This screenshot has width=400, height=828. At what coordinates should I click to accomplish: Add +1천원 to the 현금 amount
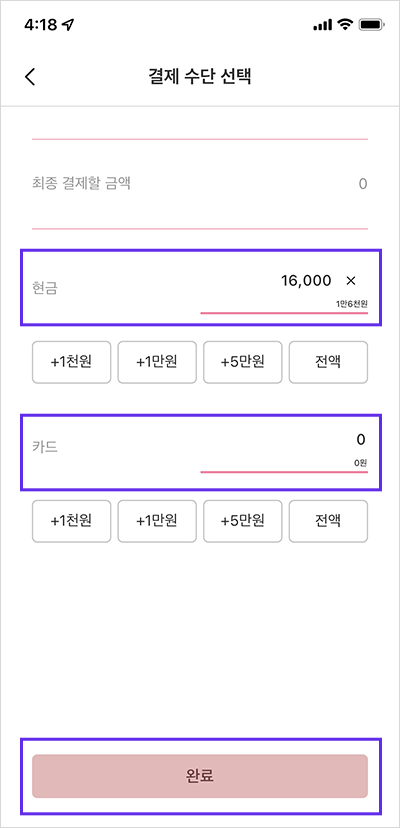coord(71,362)
